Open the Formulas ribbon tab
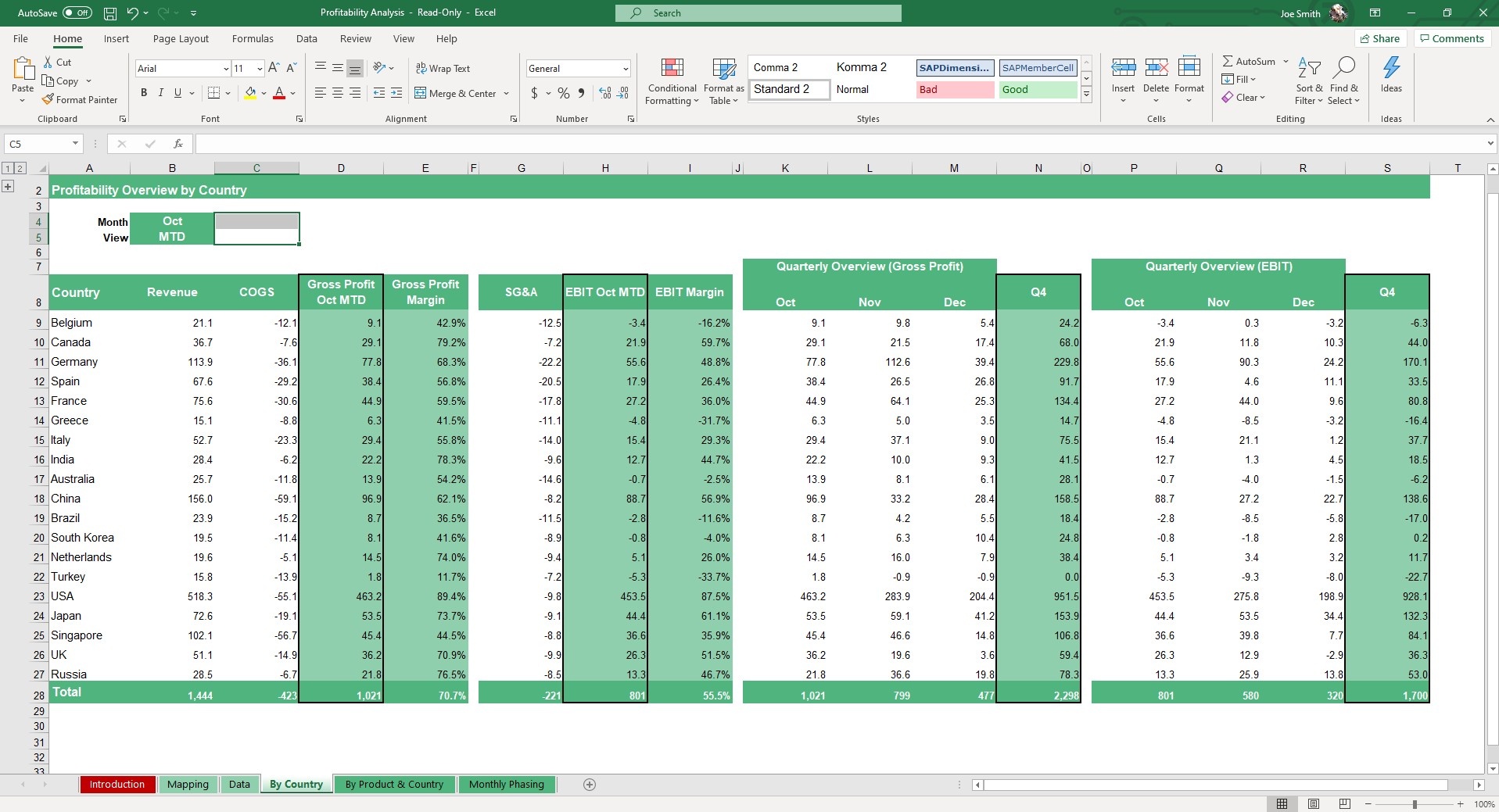This screenshot has height=812, width=1499. coord(253,38)
